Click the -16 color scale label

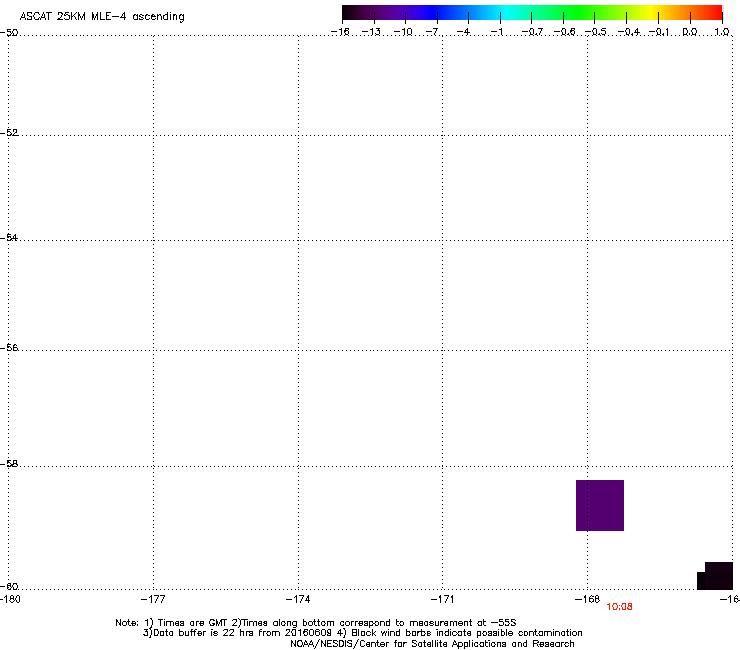tap(340, 32)
